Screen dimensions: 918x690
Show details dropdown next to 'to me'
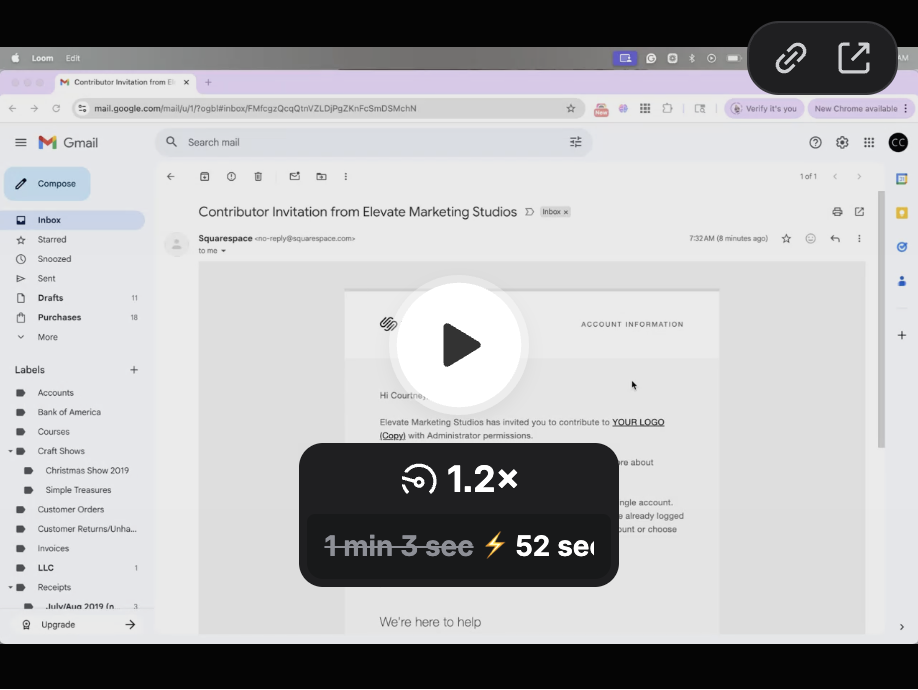(x=223, y=251)
